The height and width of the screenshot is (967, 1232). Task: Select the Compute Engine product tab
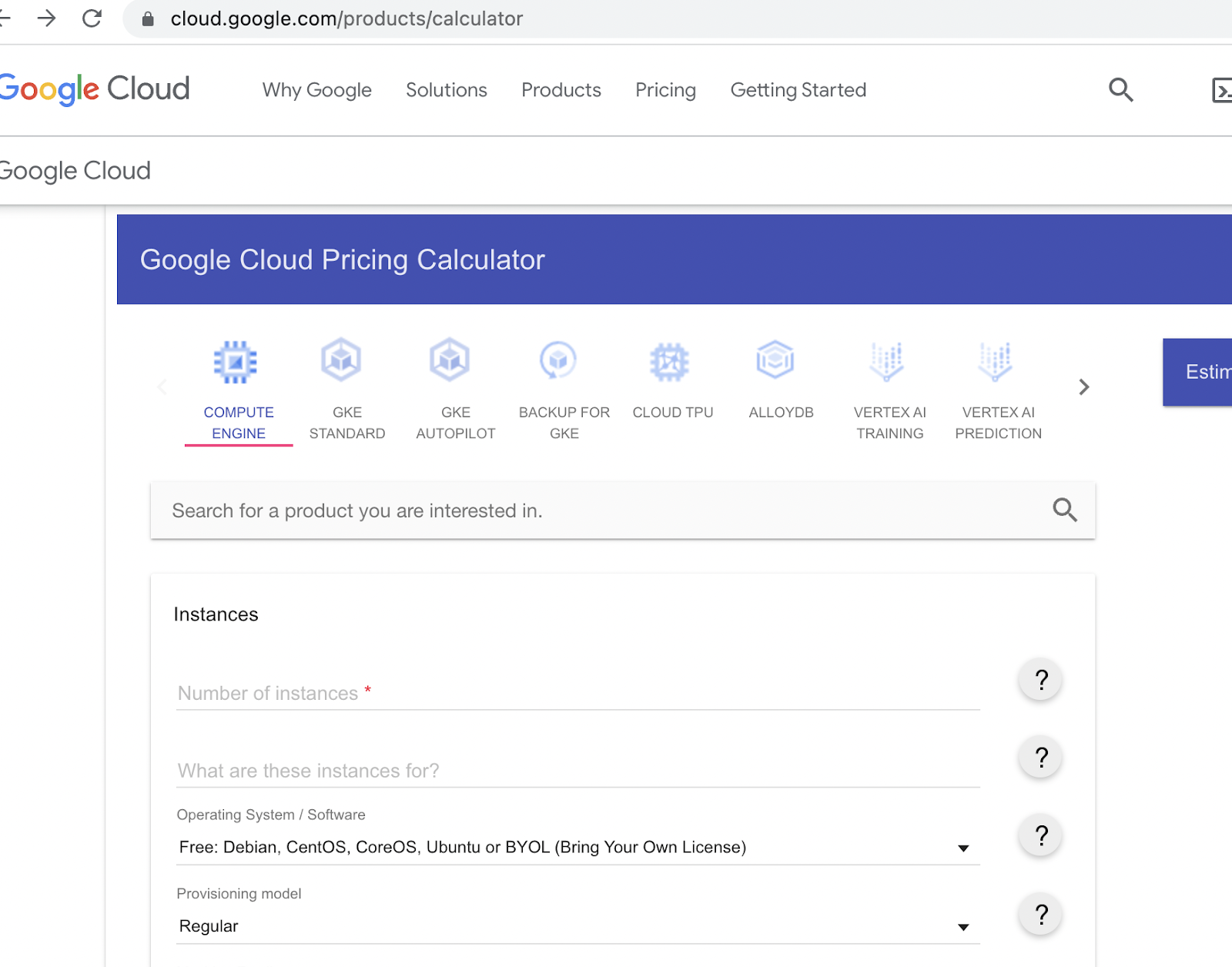(x=239, y=390)
